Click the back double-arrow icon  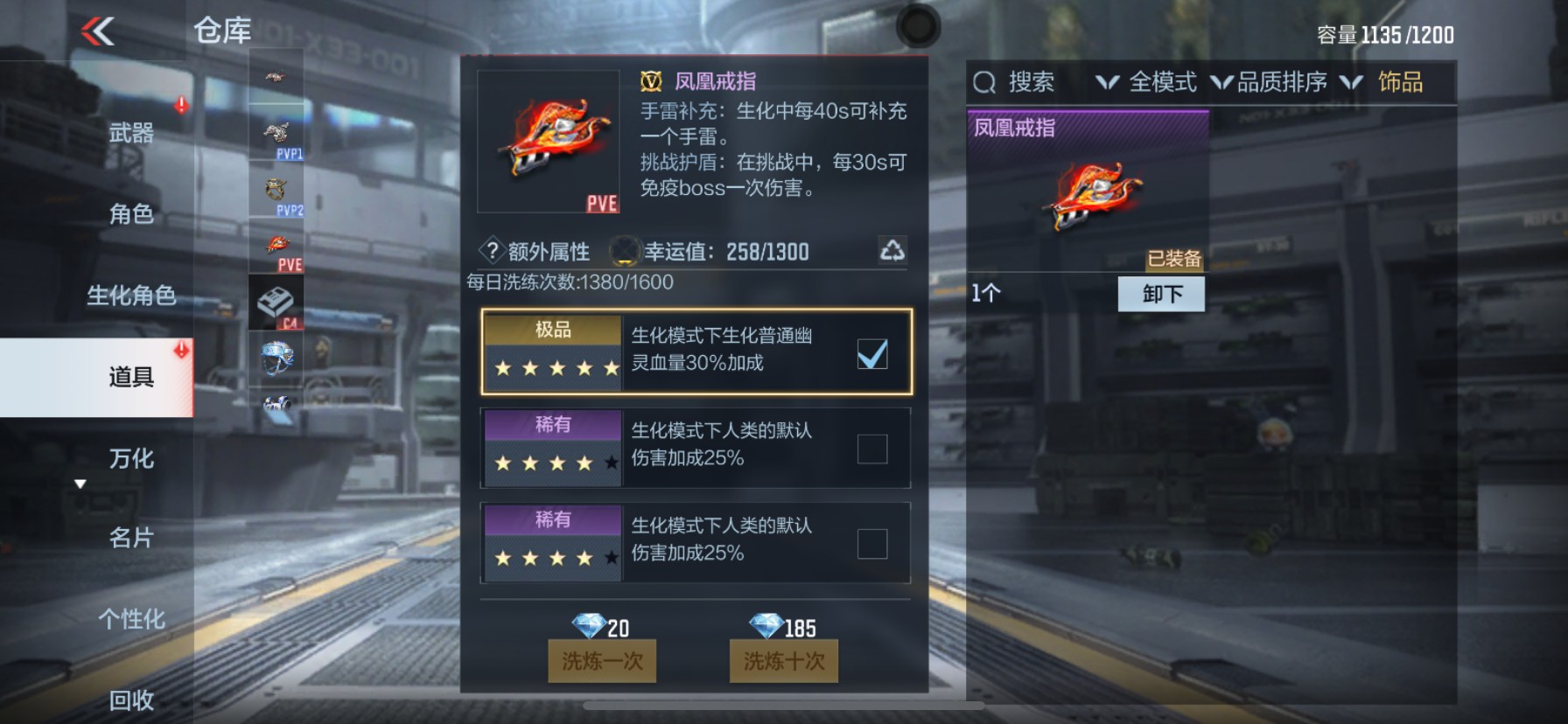point(98,32)
